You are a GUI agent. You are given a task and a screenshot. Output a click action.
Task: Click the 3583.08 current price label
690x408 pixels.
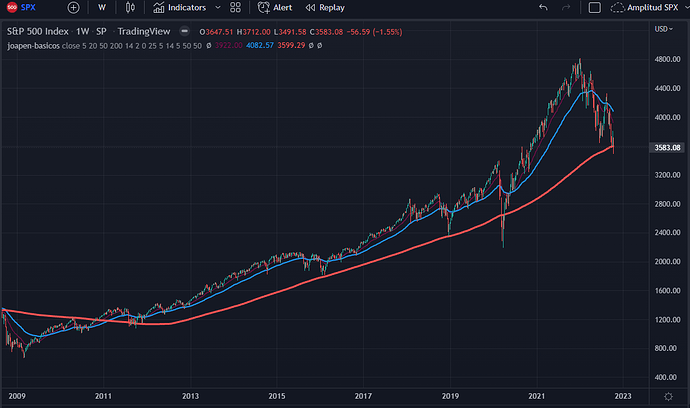[664, 147]
